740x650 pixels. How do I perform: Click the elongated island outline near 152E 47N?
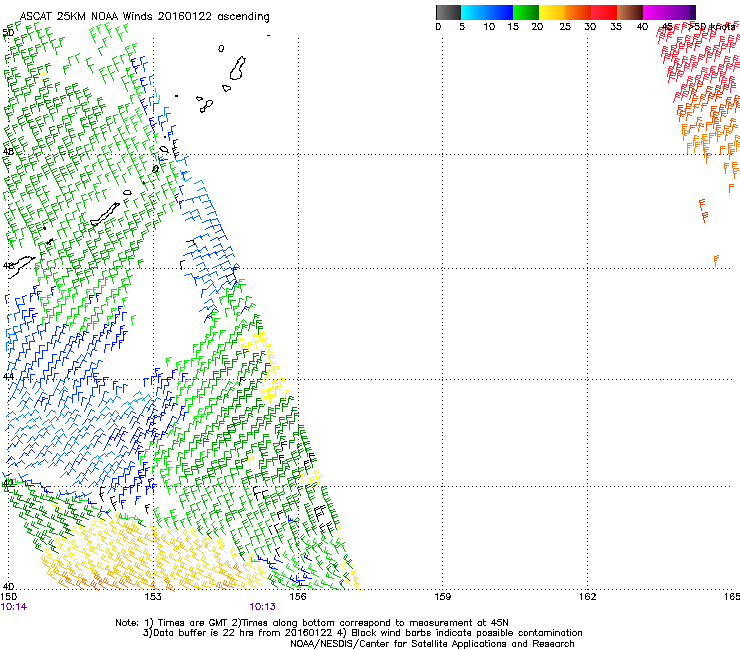coord(105,214)
